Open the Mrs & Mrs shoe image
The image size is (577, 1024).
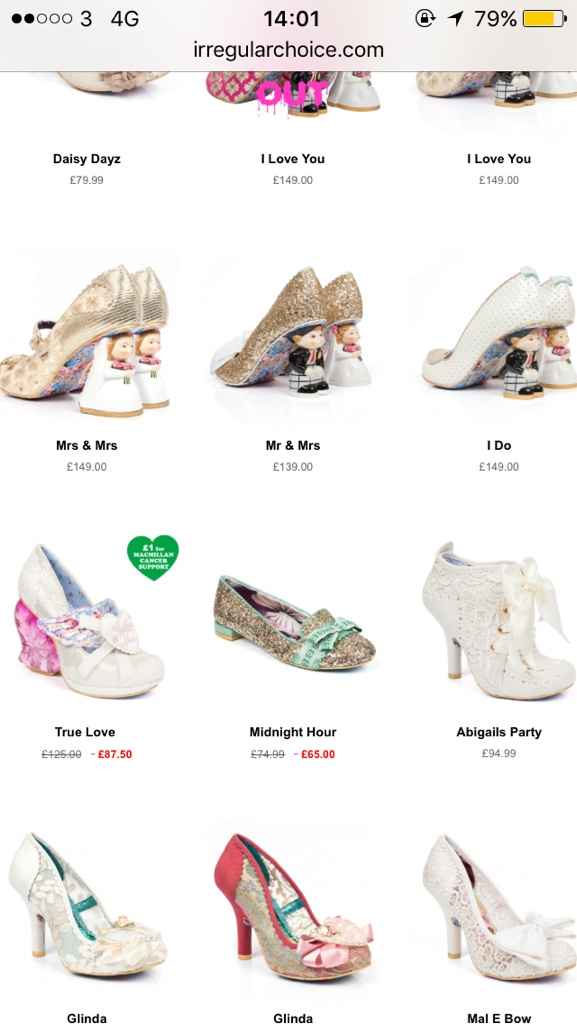coord(86,341)
